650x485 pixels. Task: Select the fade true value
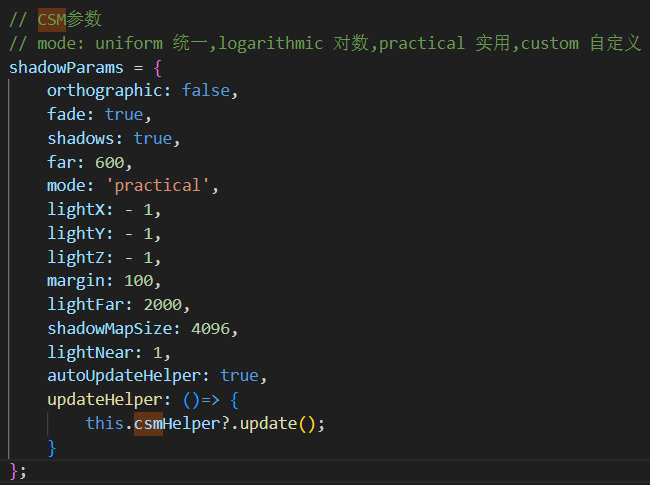[124, 114]
